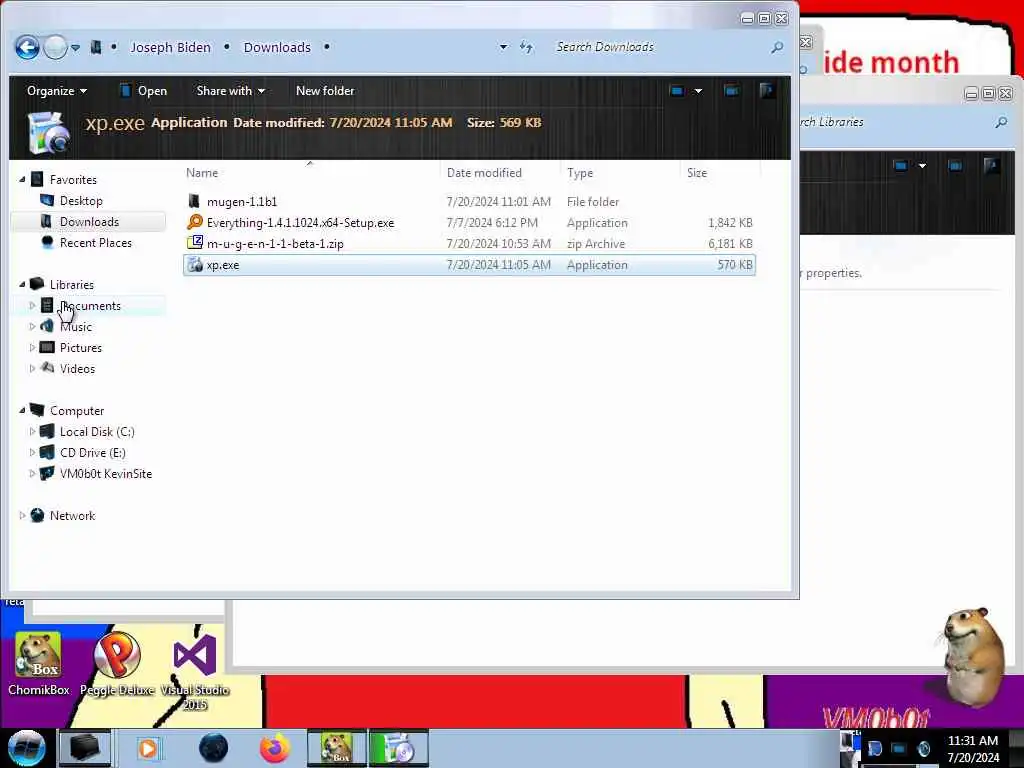Click Downloads breadcrumb in address bar
The image size is (1024, 768).
(x=277, y=48)
